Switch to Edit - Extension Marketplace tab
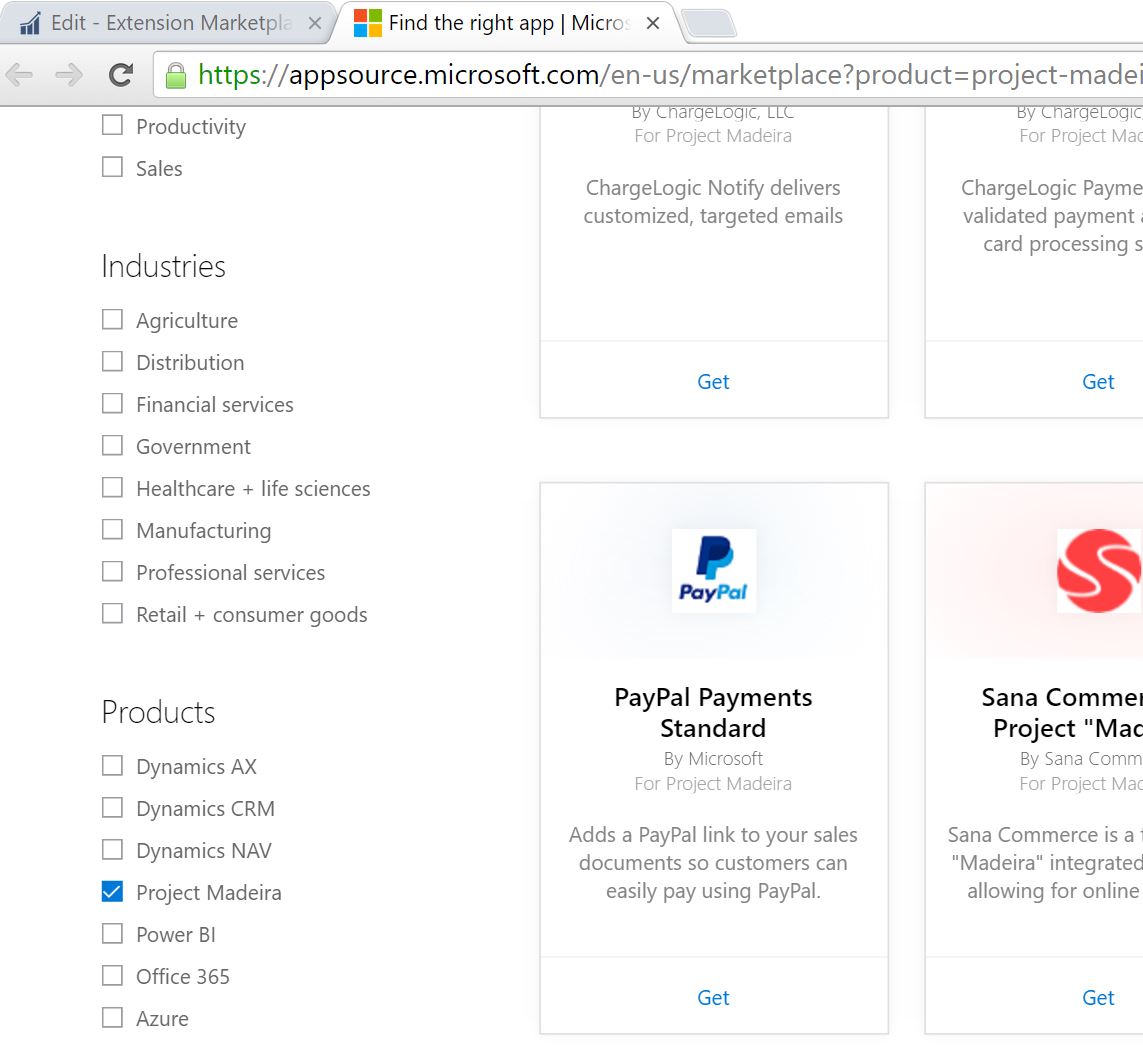Image resolution: width=1143 pixels, height=1051 pixels. pyautogui.click(x=168, y=23)
